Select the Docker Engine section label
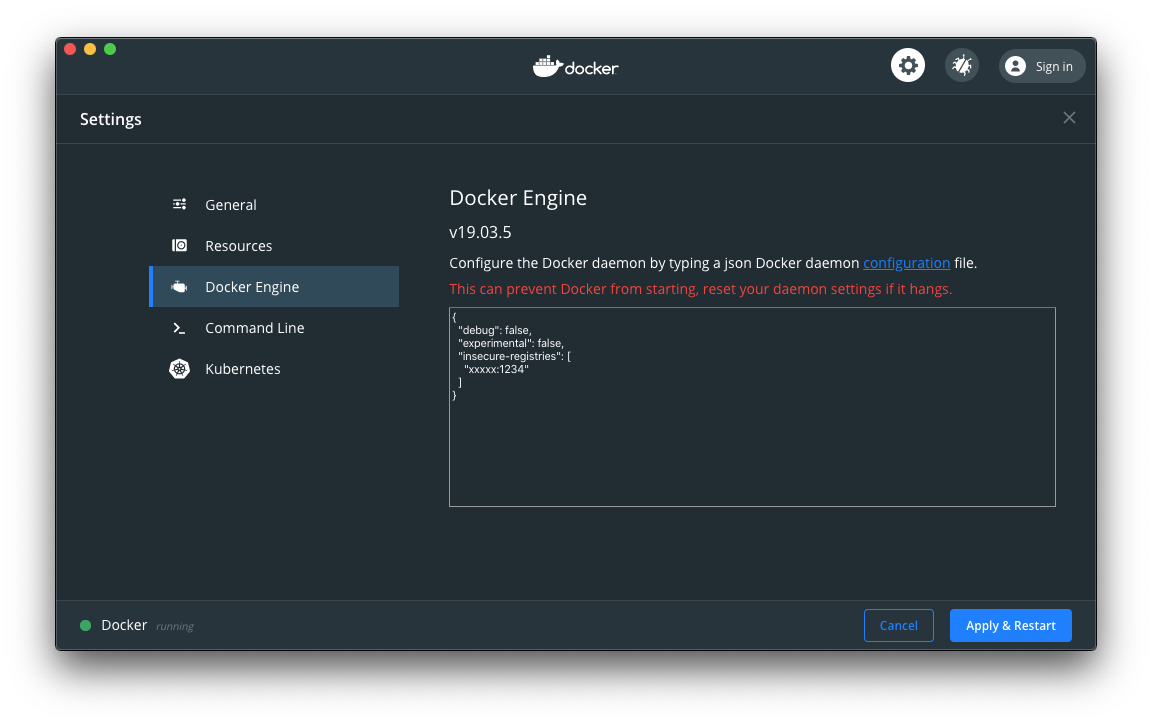1152x724 pixels. point(252,287)
